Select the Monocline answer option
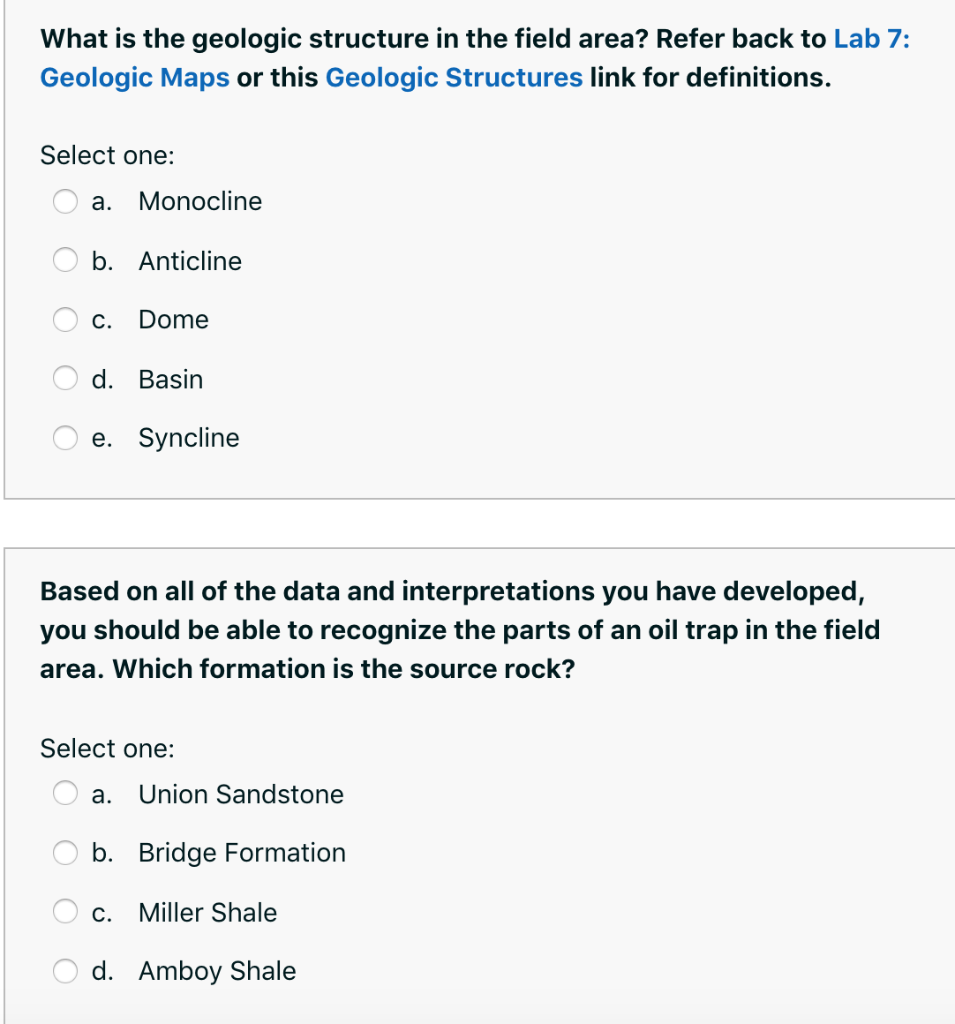The width and height of the screenshot is (955, 1024). (200, 201)
